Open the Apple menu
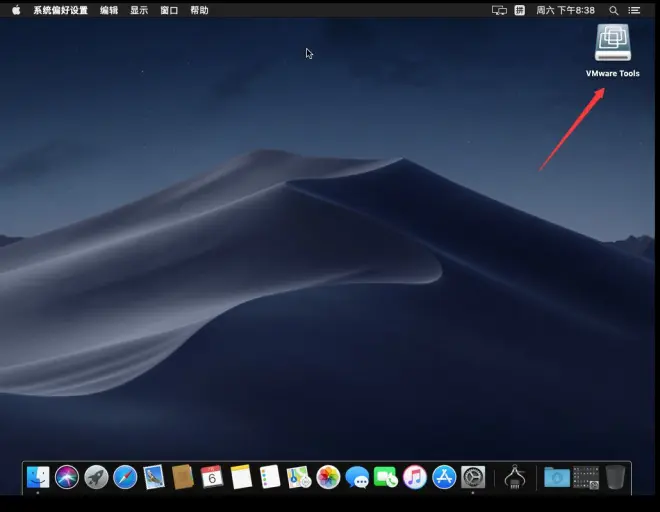The width and height of the screenshot is (660, 512). pos(16,10)
